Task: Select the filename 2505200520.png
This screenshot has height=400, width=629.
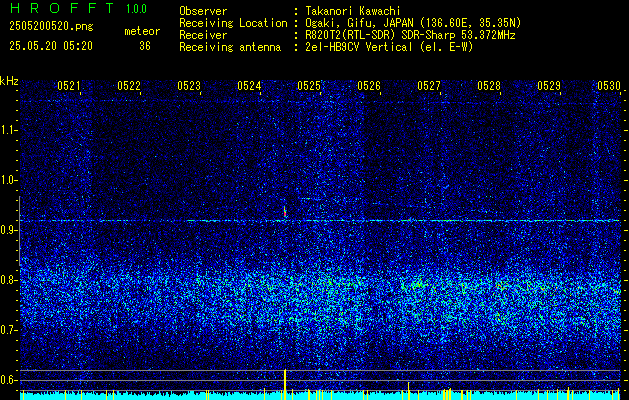Action: coord(51,26)
